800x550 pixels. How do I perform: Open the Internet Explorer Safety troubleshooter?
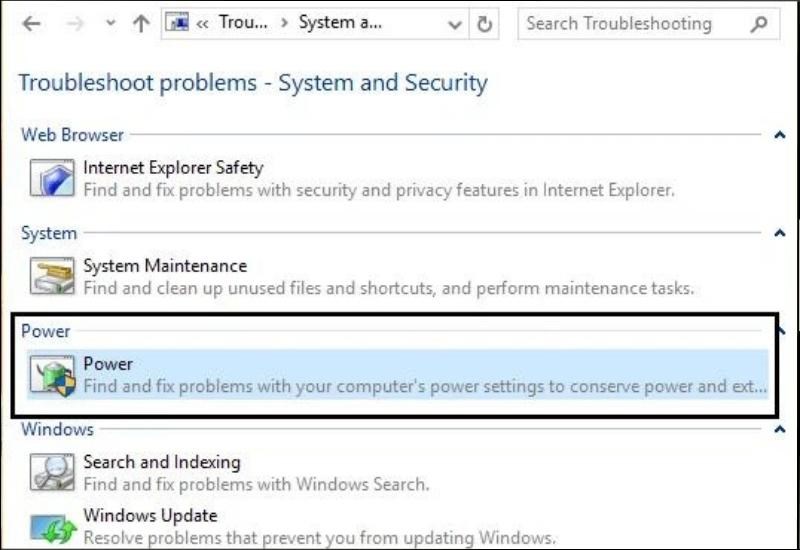[173, 167]
